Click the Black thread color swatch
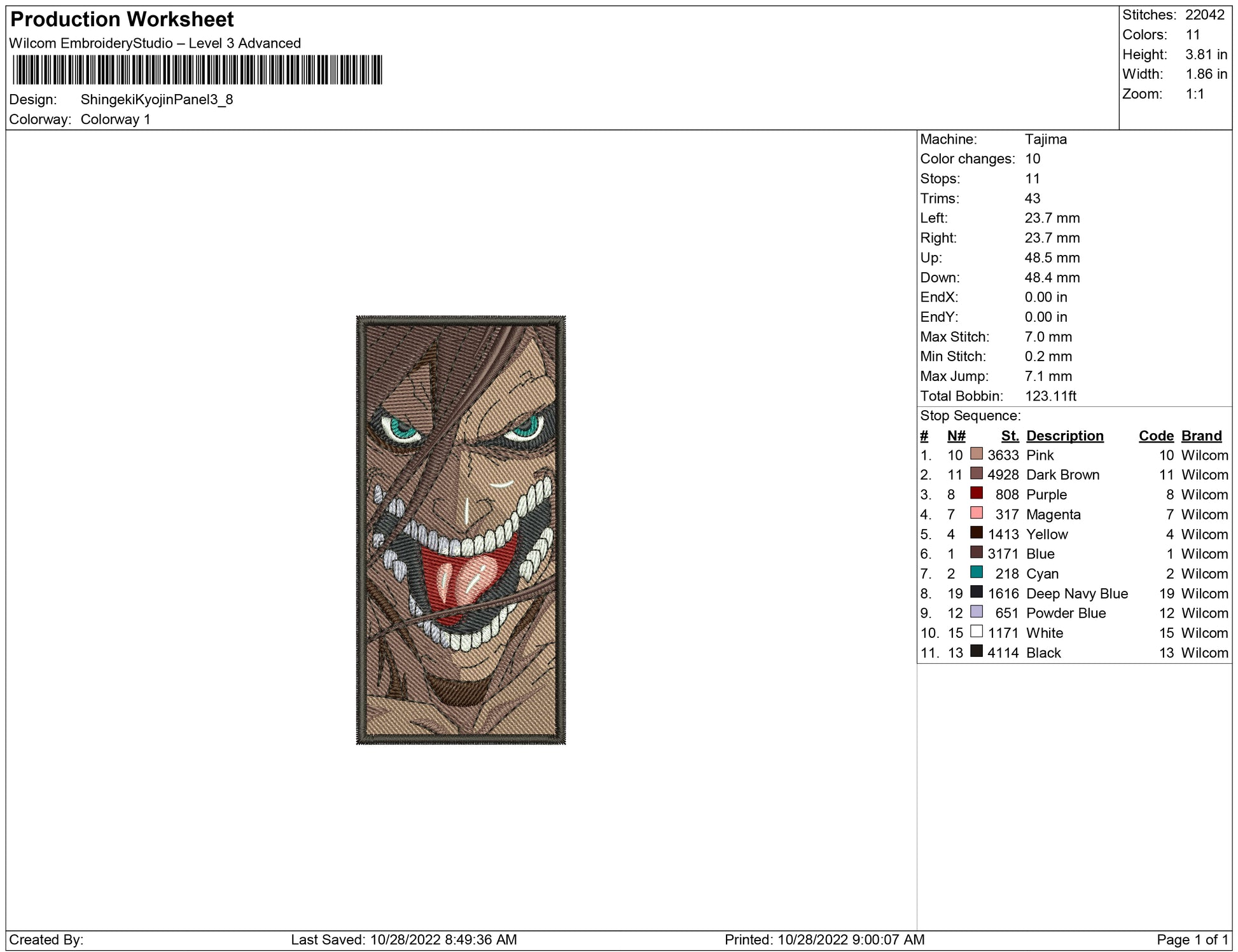 point(976,651)
